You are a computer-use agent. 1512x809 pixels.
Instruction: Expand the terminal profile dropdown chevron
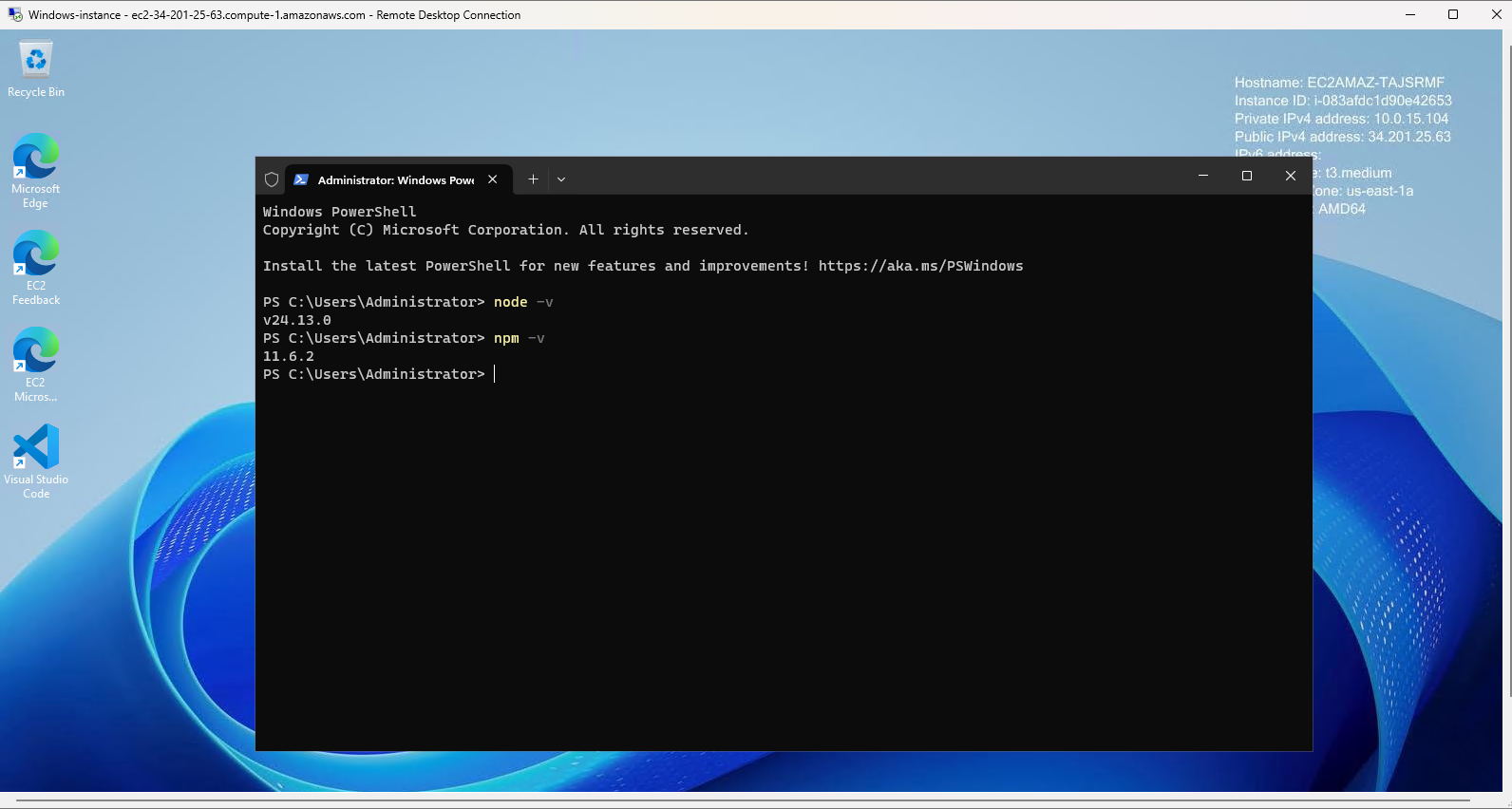[561, 179]
